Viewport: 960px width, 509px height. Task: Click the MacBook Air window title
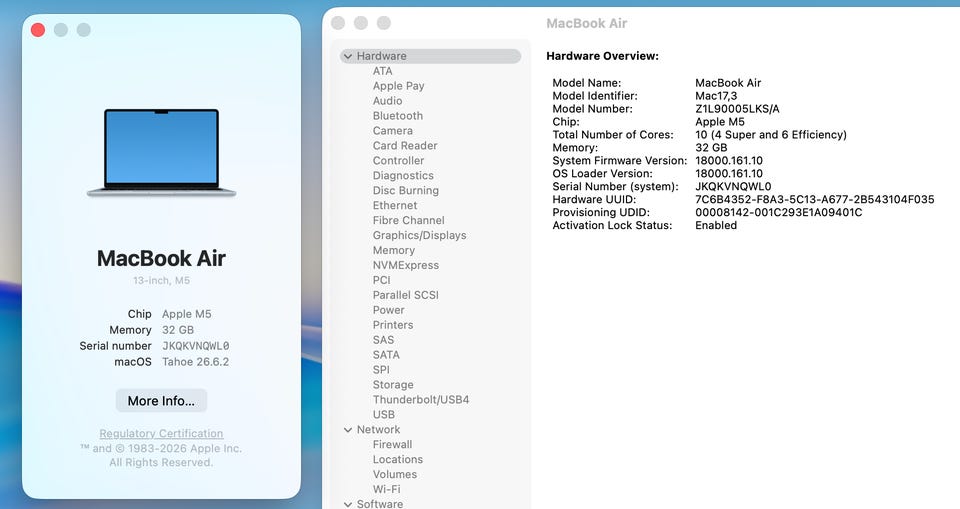coord(586,23)
